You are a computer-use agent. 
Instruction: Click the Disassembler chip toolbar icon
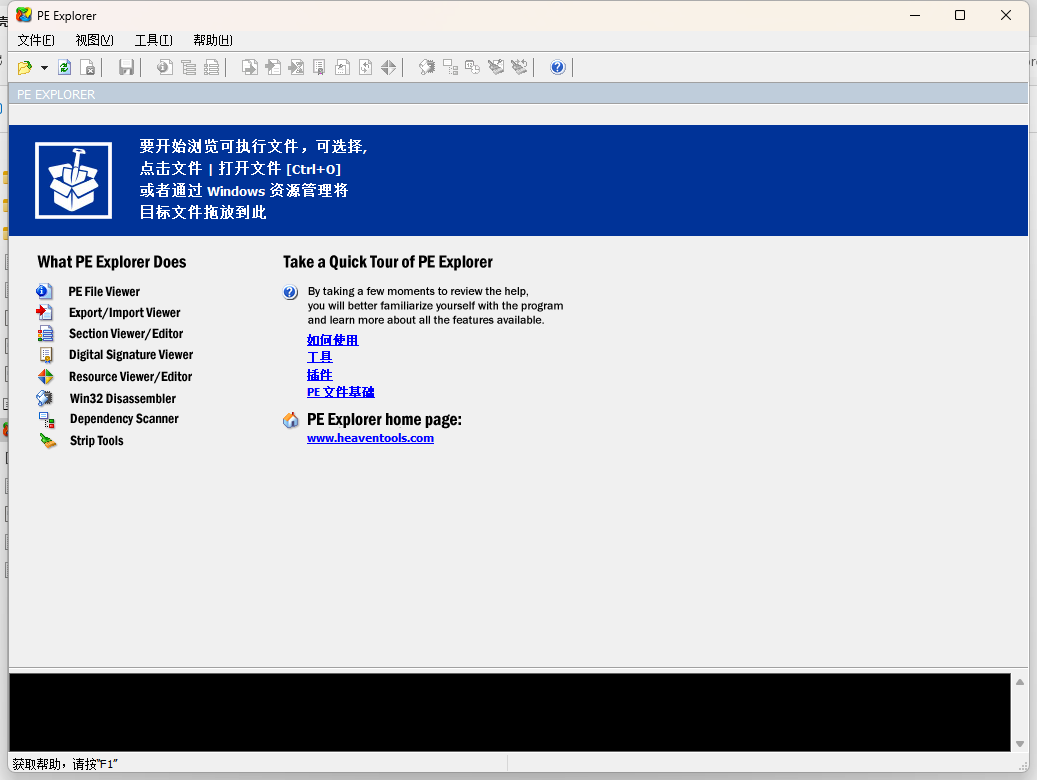pos(427,67)
